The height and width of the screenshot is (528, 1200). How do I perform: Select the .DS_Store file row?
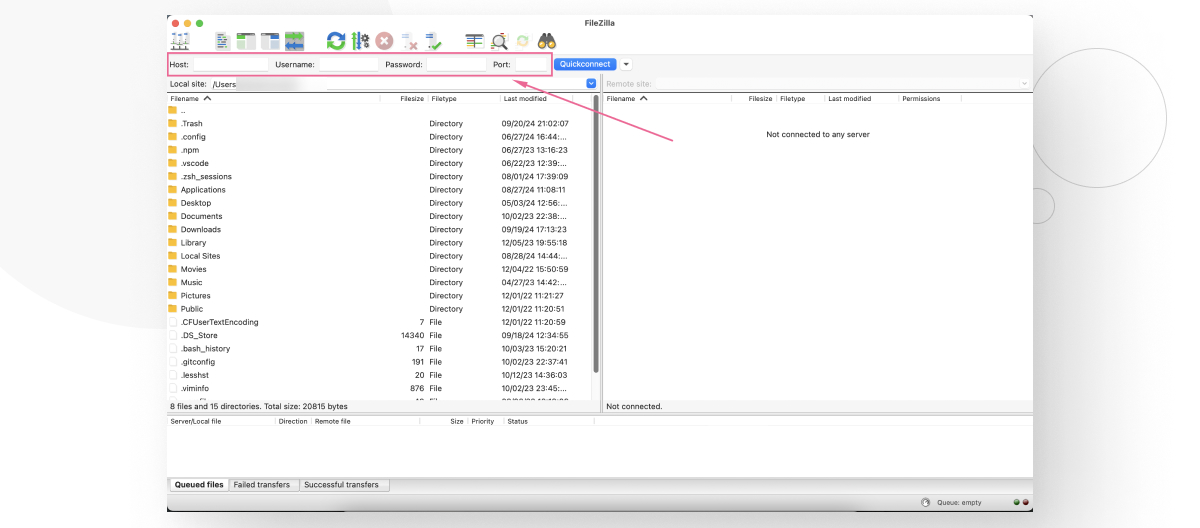tap(380, 335)
